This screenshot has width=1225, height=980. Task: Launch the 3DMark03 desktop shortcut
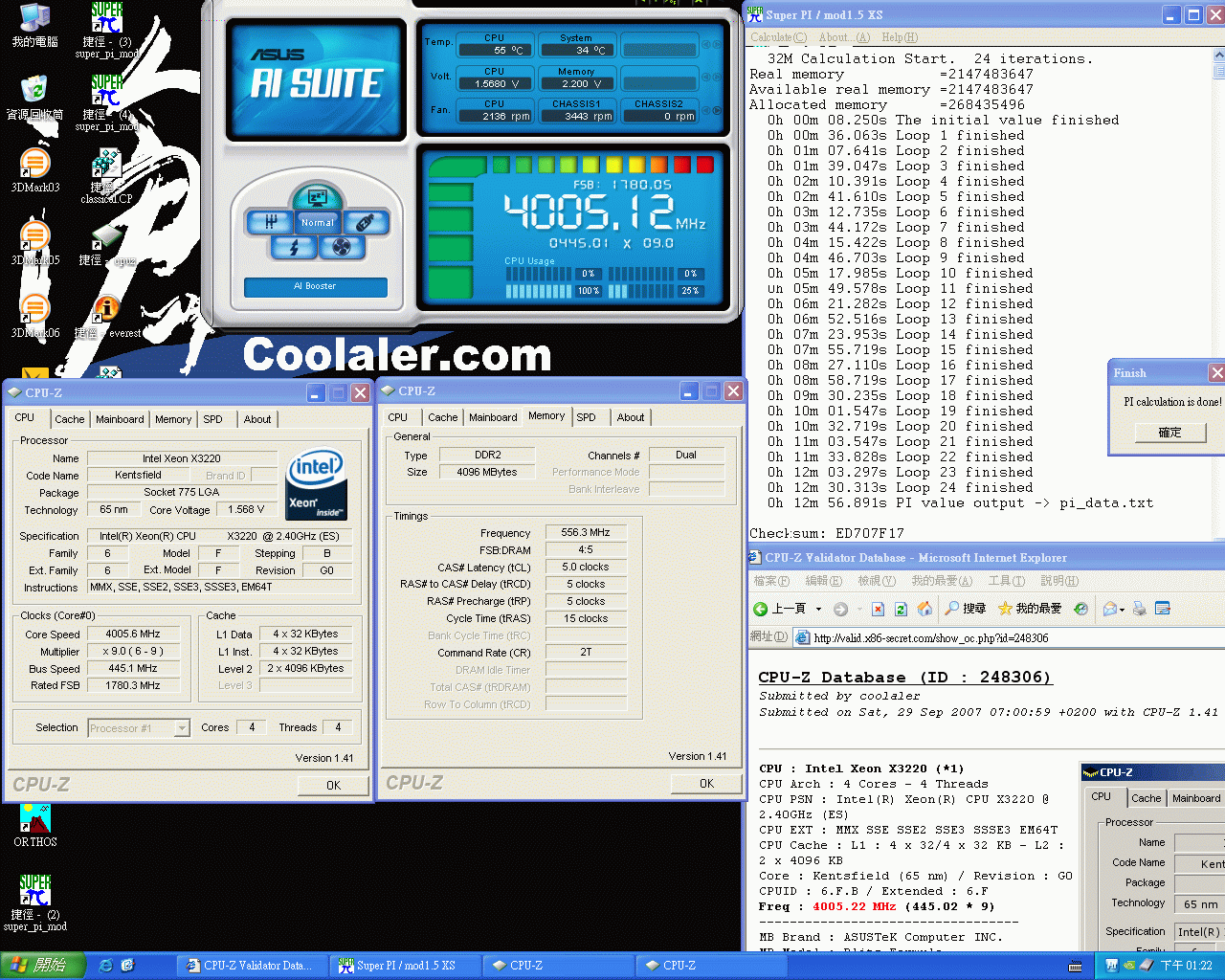point(35,170)
